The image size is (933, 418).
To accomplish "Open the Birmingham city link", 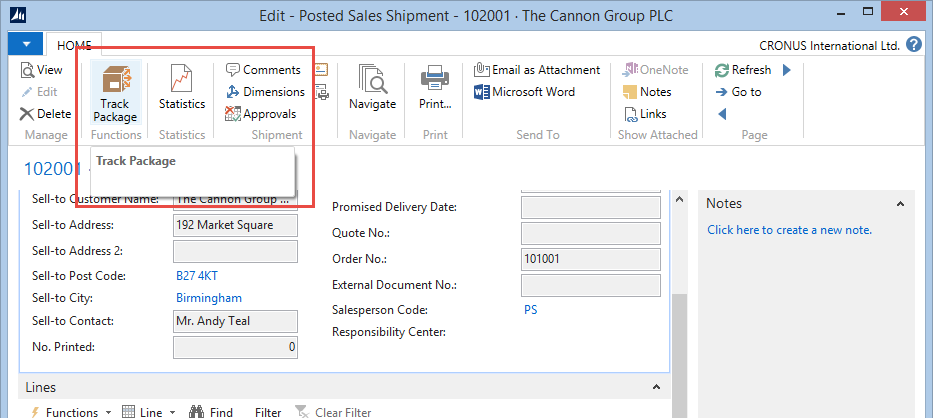I will click(209, 298).
